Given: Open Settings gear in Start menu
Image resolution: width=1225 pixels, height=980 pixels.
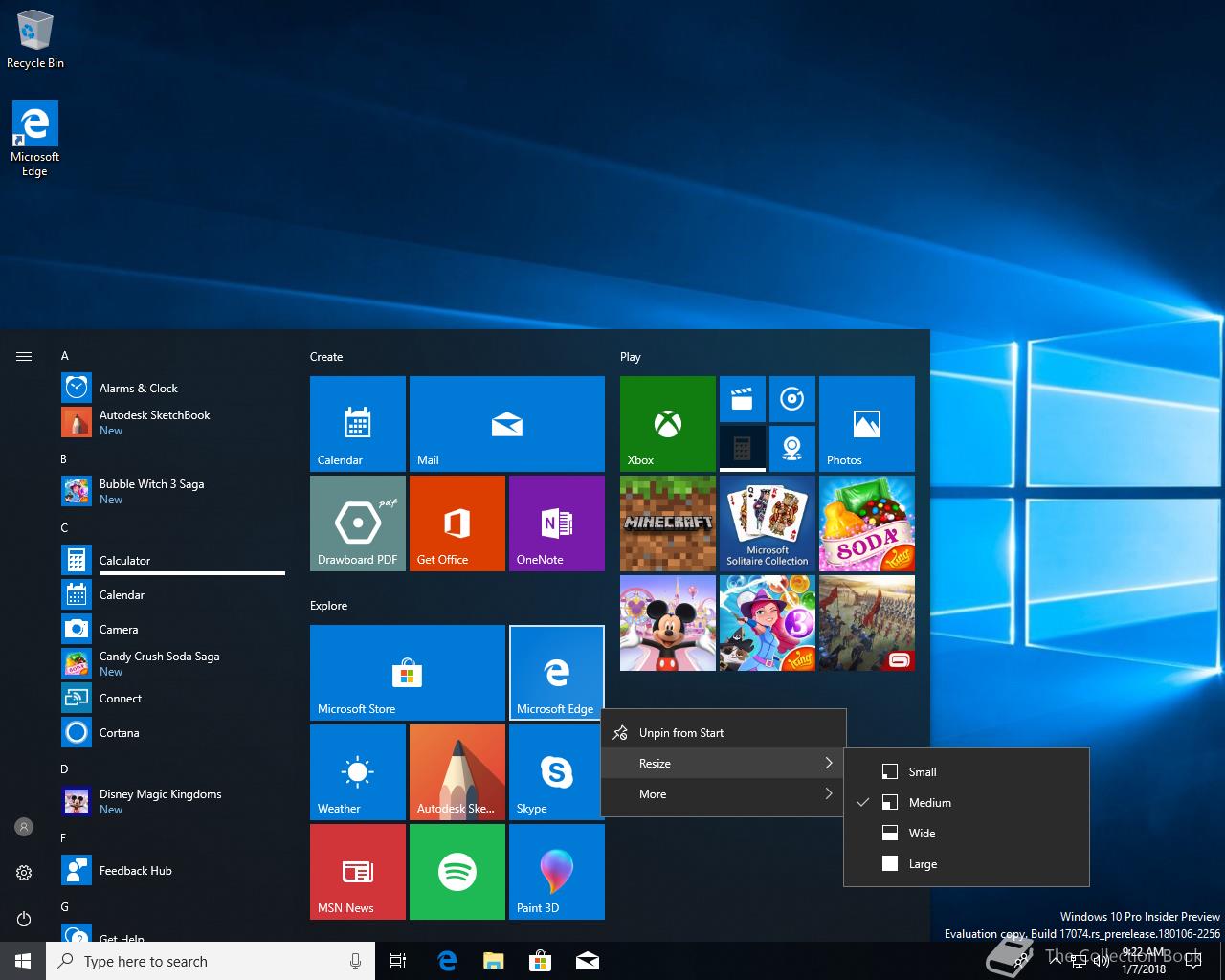Looking at the screenshot, I should tap(24, 873).
